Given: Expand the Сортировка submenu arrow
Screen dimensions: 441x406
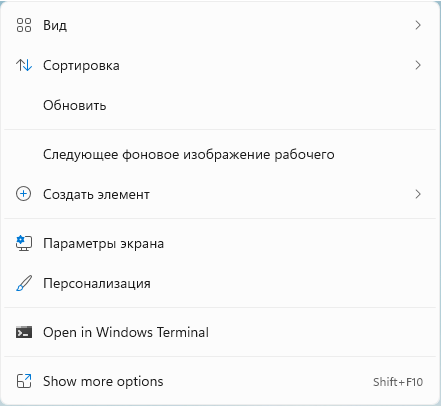Looking at the screenshot, I should [418, 65].
